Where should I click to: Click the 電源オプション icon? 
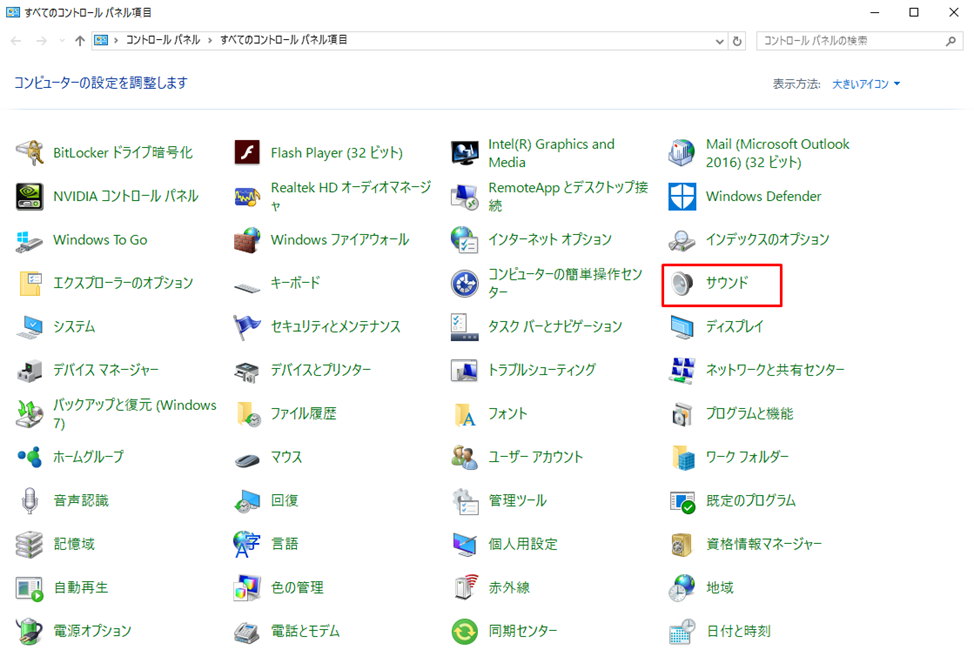click(30, 631)
